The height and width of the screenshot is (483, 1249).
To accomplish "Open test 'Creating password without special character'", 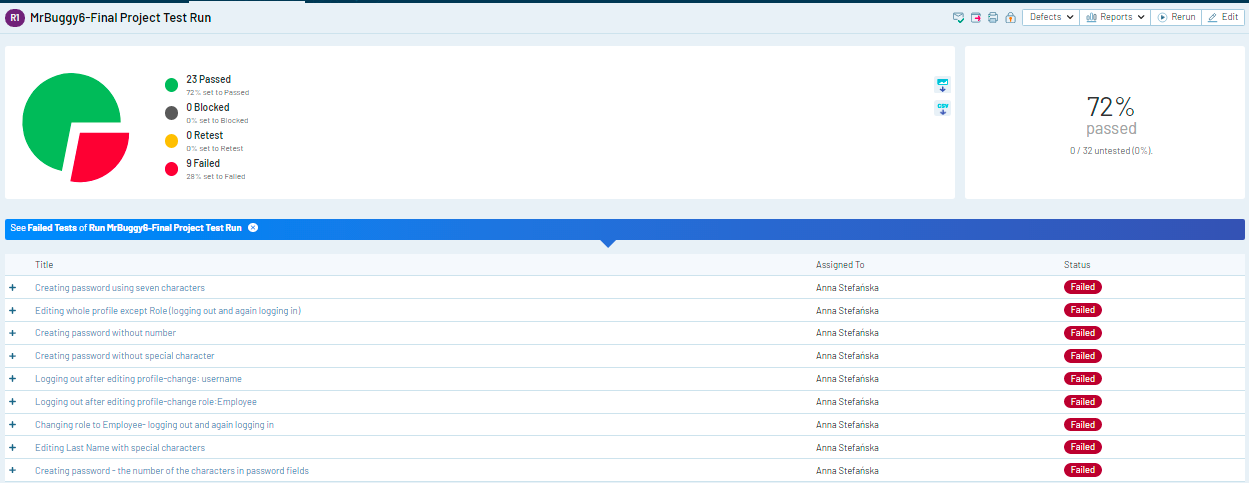I will 125,356.
